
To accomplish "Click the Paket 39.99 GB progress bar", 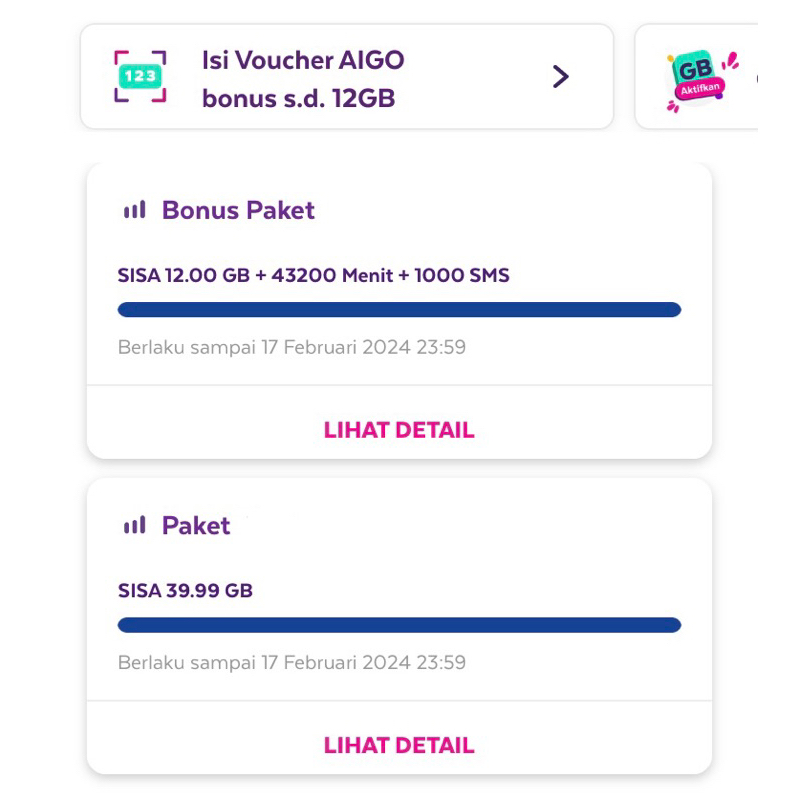I will tap(399, 625).
